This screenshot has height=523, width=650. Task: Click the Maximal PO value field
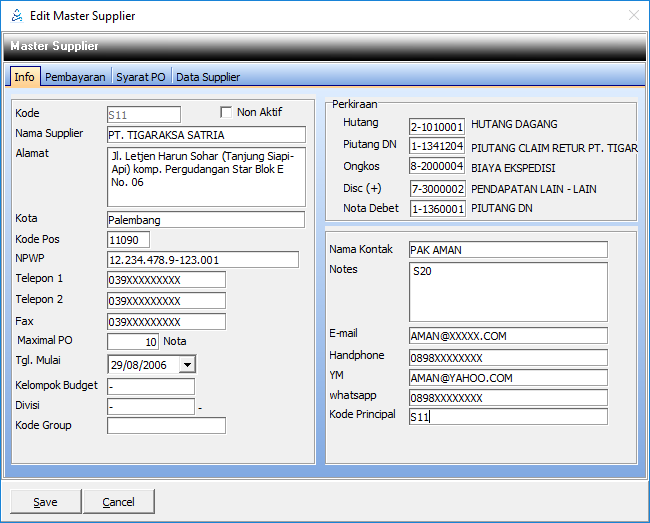[132, 342]
